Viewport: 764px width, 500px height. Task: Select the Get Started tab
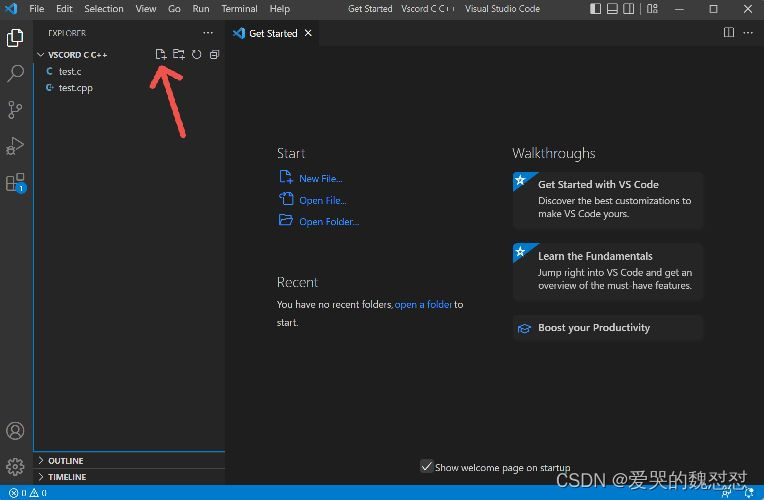coord(273,33)
